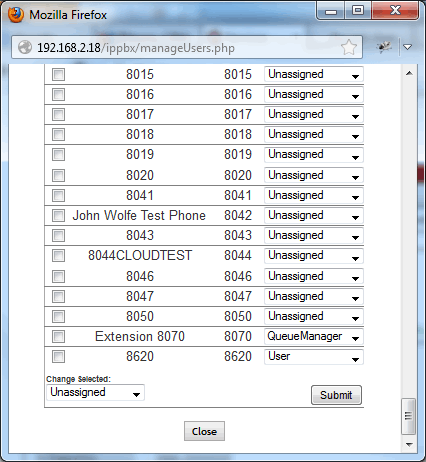The image size is (426, 462).
Task: Tick the checkbox for 8050
Action: 58,316
